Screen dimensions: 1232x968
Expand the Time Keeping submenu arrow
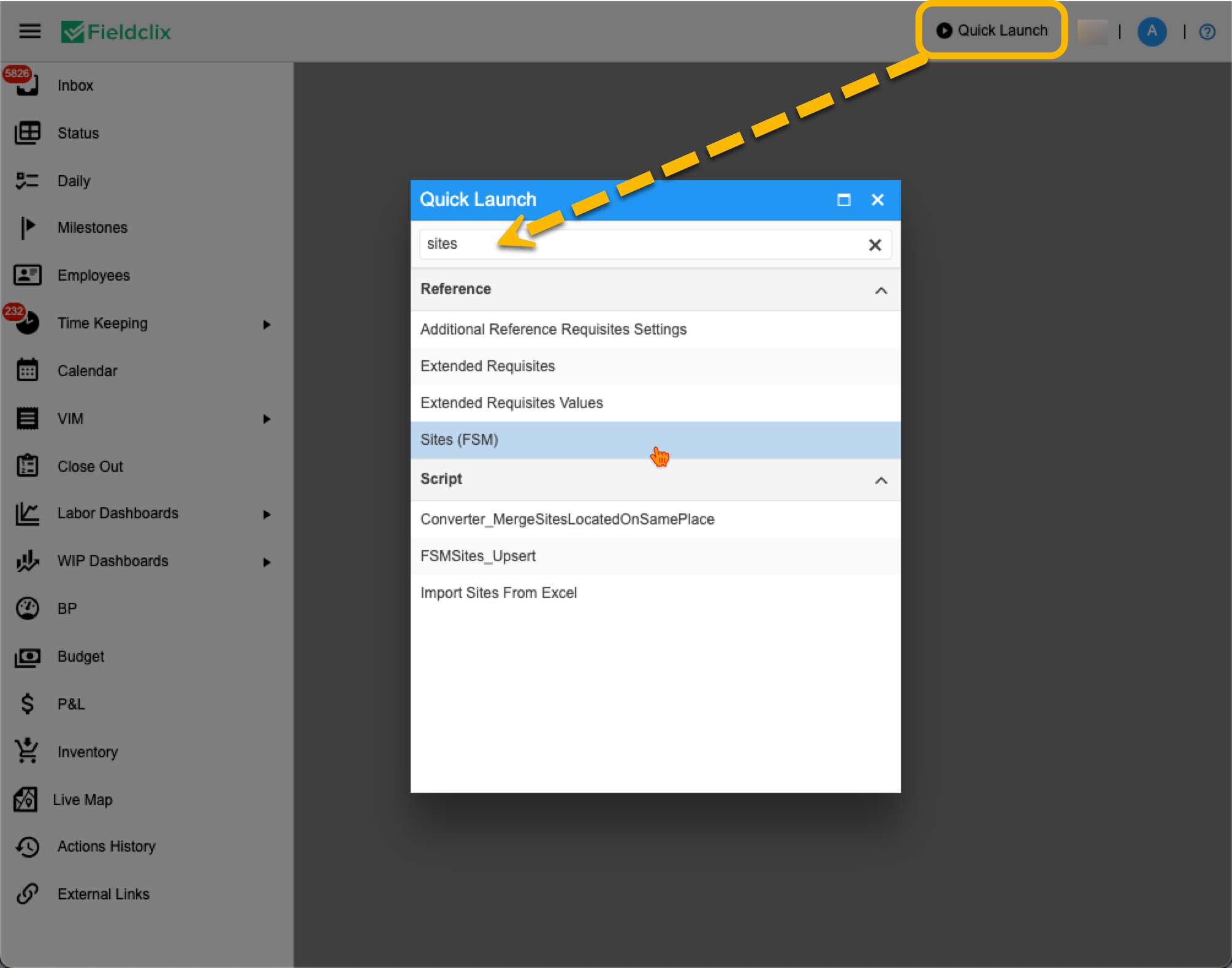point(267,324)
